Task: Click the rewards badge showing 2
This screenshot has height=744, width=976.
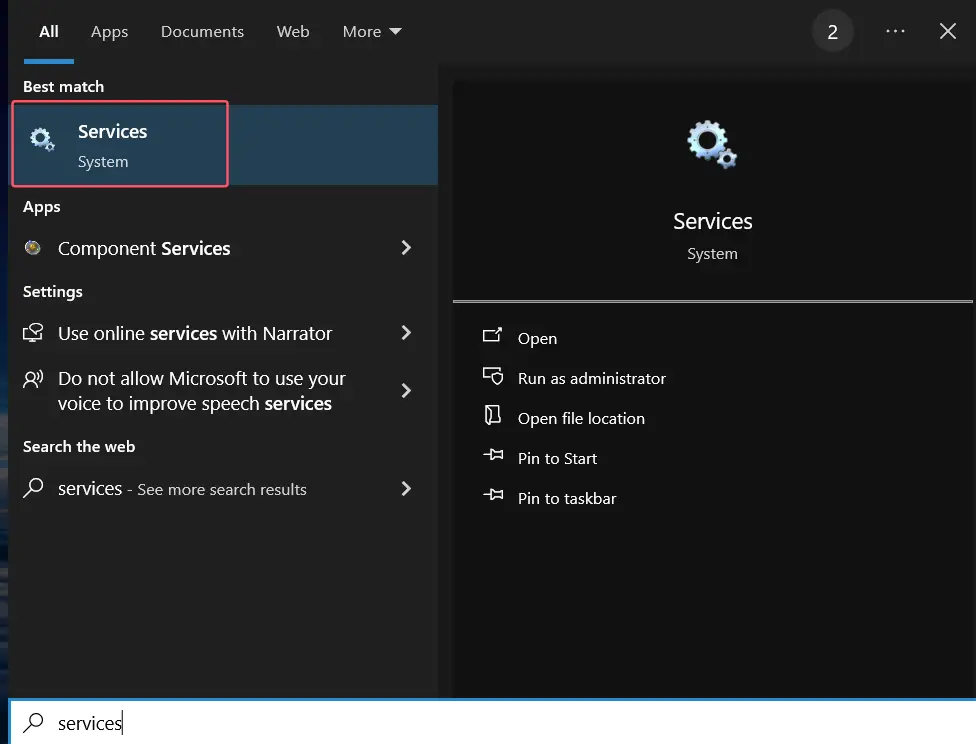Action: [x=832, y=32]
